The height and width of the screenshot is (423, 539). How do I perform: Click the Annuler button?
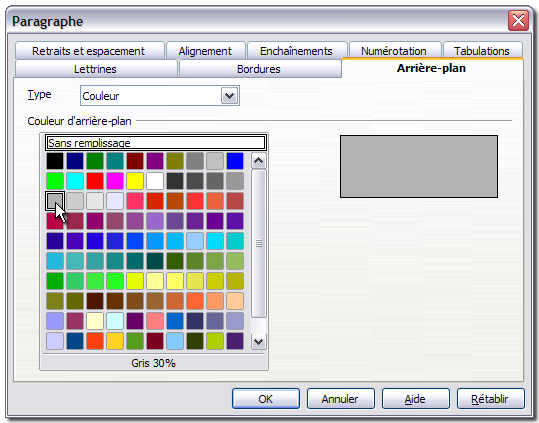340,399
